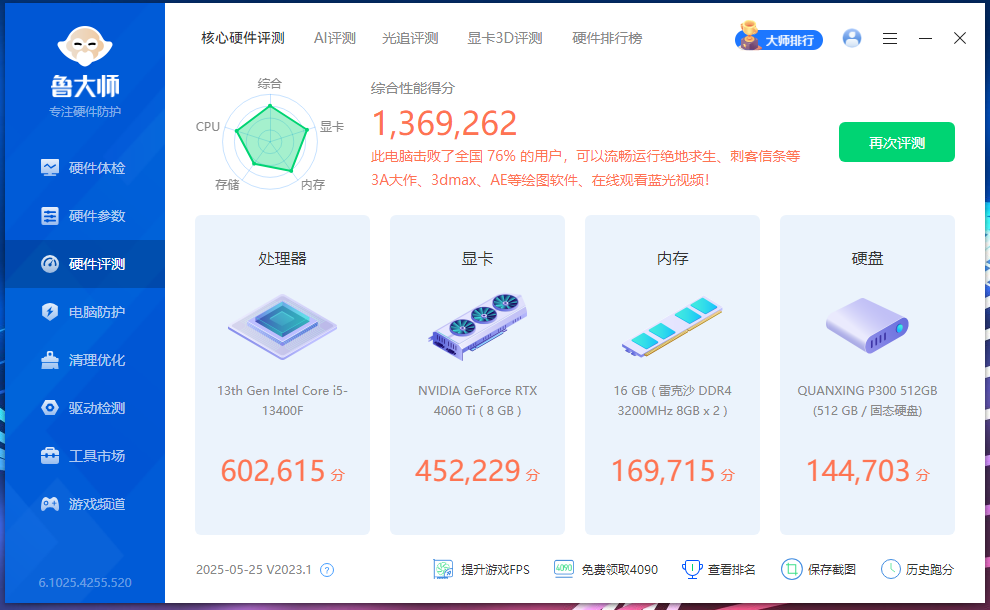Click the total score 1,369,262
Viewport: 990px width, 610px height.
pyautogui.click(x=444, y=123)
